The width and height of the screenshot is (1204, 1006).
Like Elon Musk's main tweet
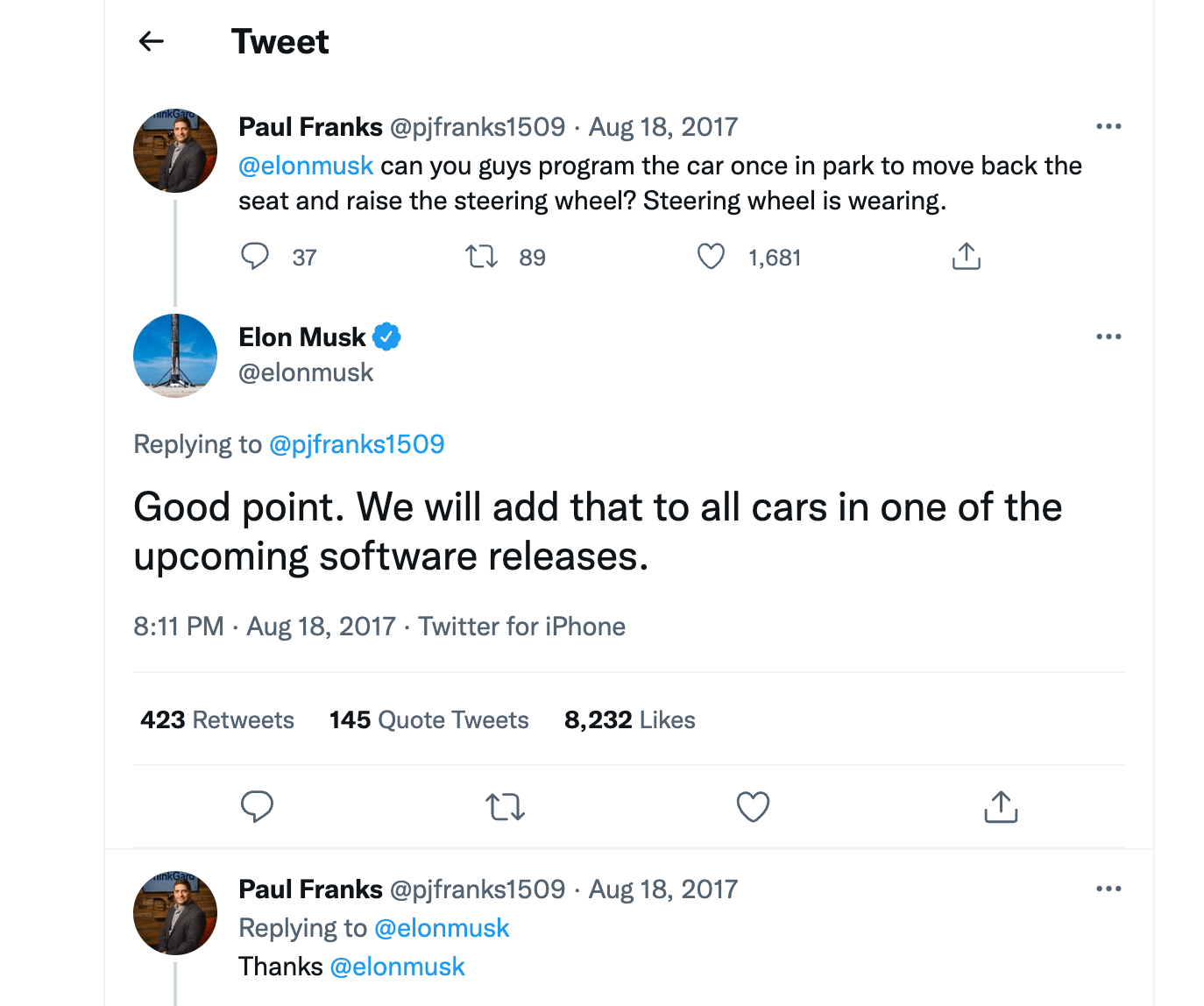click(x=753, y=806)
